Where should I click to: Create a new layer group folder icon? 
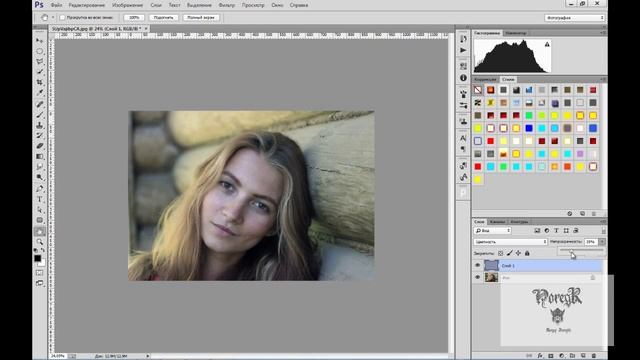click(x=572, y=356)
